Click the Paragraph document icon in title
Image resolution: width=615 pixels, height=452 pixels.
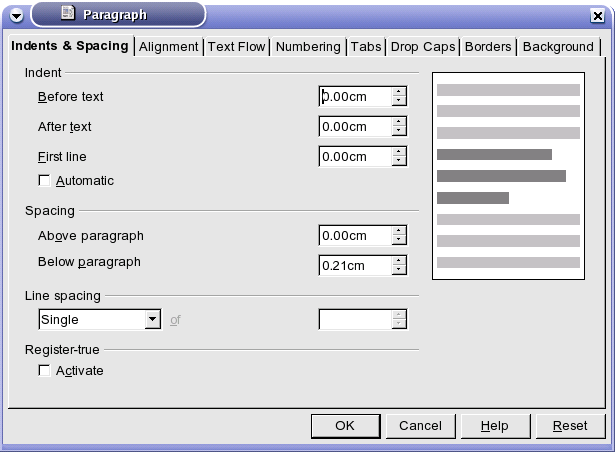68,13
